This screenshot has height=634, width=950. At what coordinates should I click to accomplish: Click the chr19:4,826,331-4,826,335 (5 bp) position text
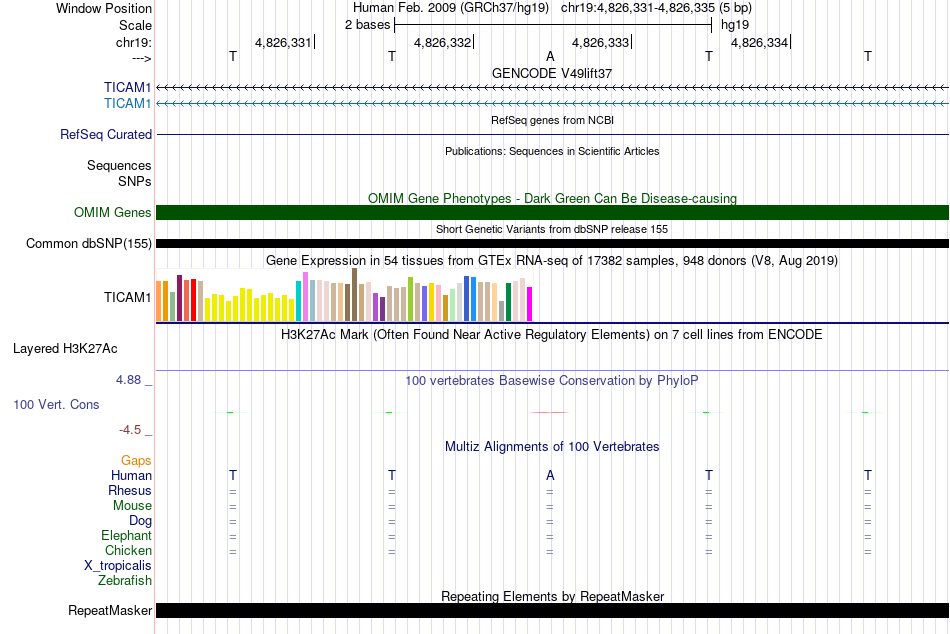656,8
